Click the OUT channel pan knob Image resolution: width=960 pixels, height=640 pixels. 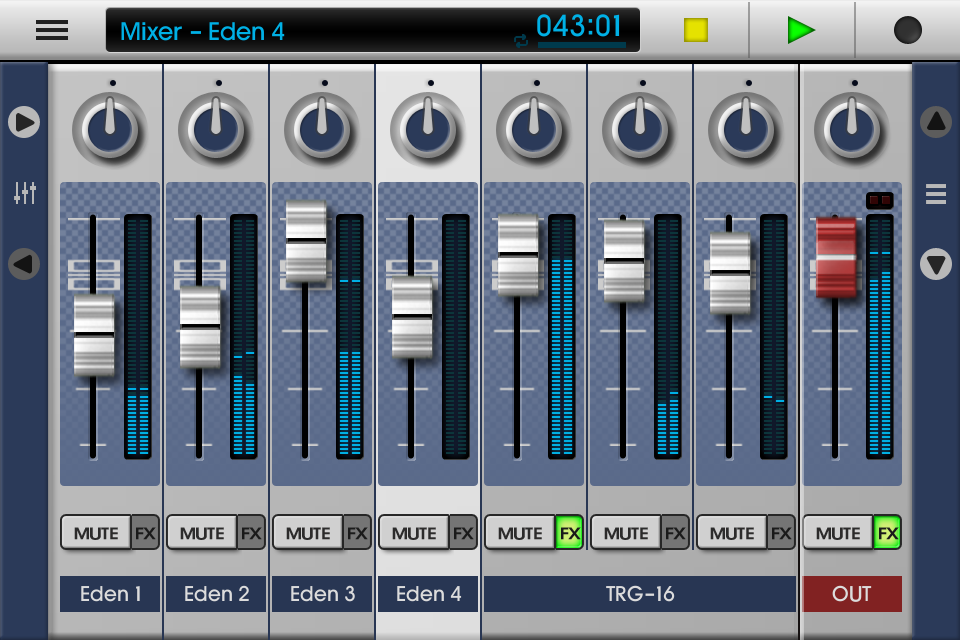click(x=852, y=129)
